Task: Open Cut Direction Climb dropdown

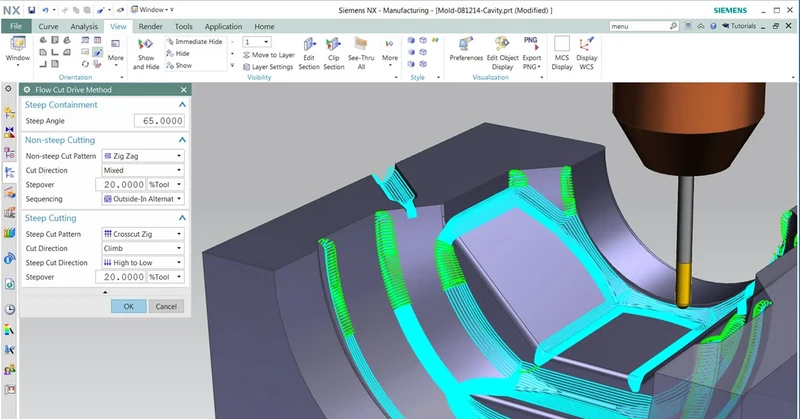Action: point(143,249)
